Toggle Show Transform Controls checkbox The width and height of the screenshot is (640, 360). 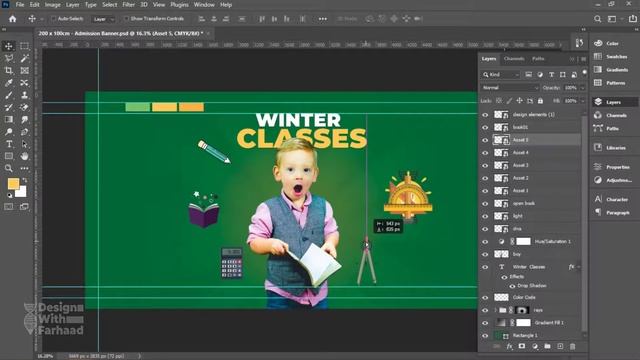coord(127,19)
